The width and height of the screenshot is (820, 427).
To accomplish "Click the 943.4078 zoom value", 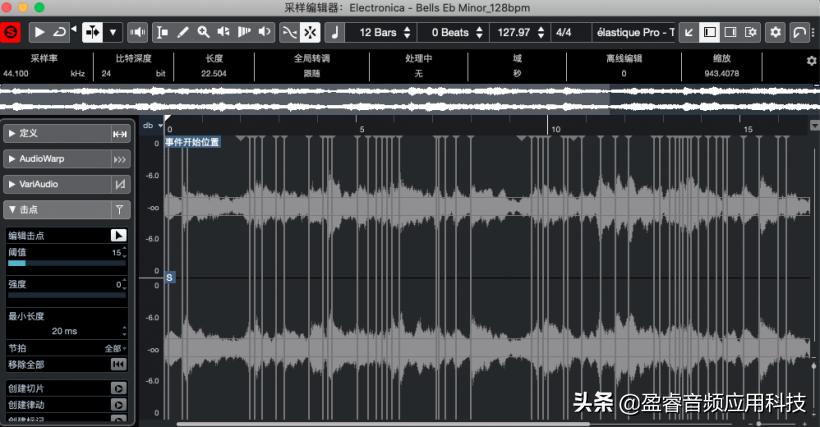I will [722, 74].
